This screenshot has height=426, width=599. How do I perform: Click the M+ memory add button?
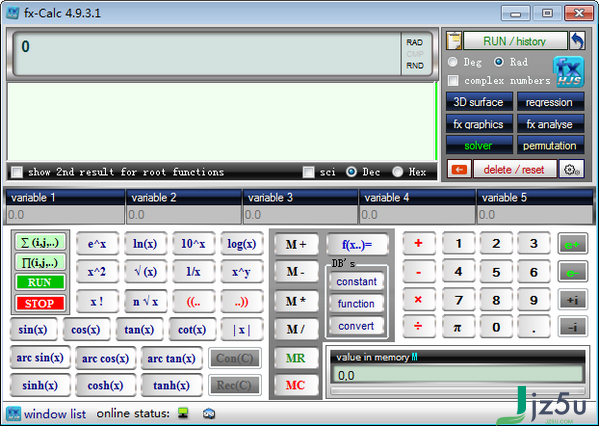point(296,245)
